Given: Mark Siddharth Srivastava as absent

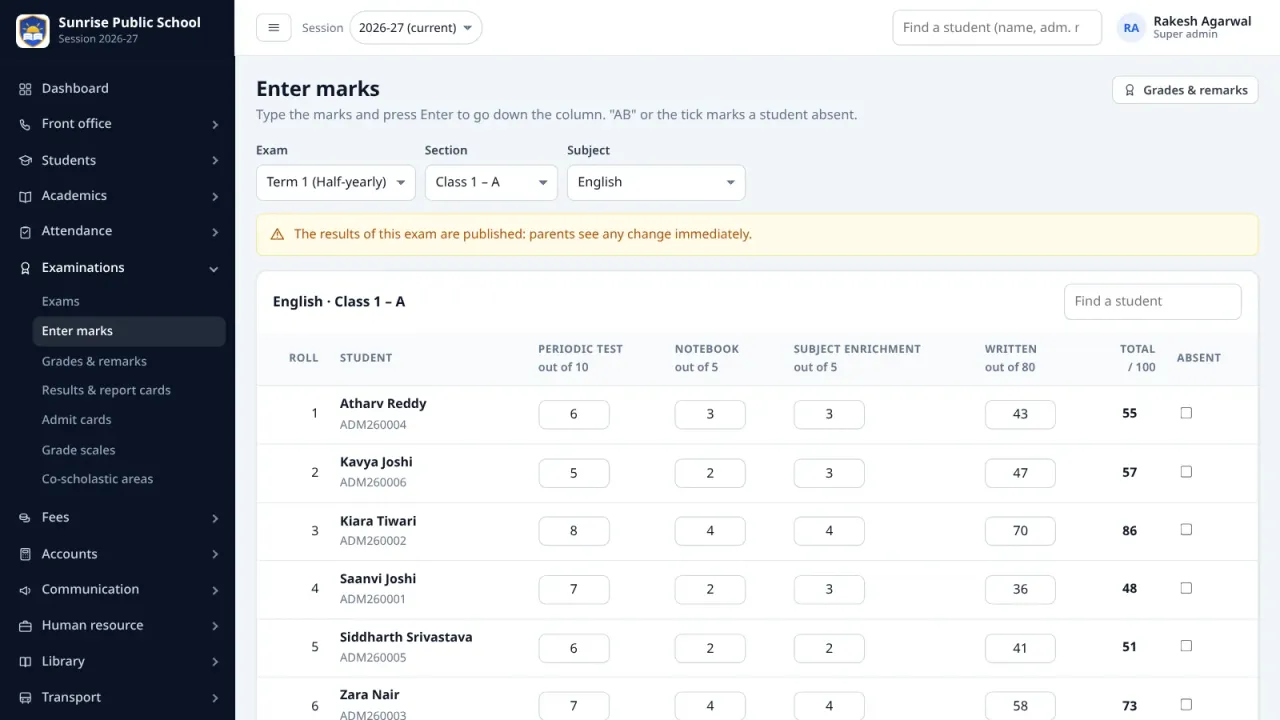Looking at the screenshot, I should pos(1186,646).
